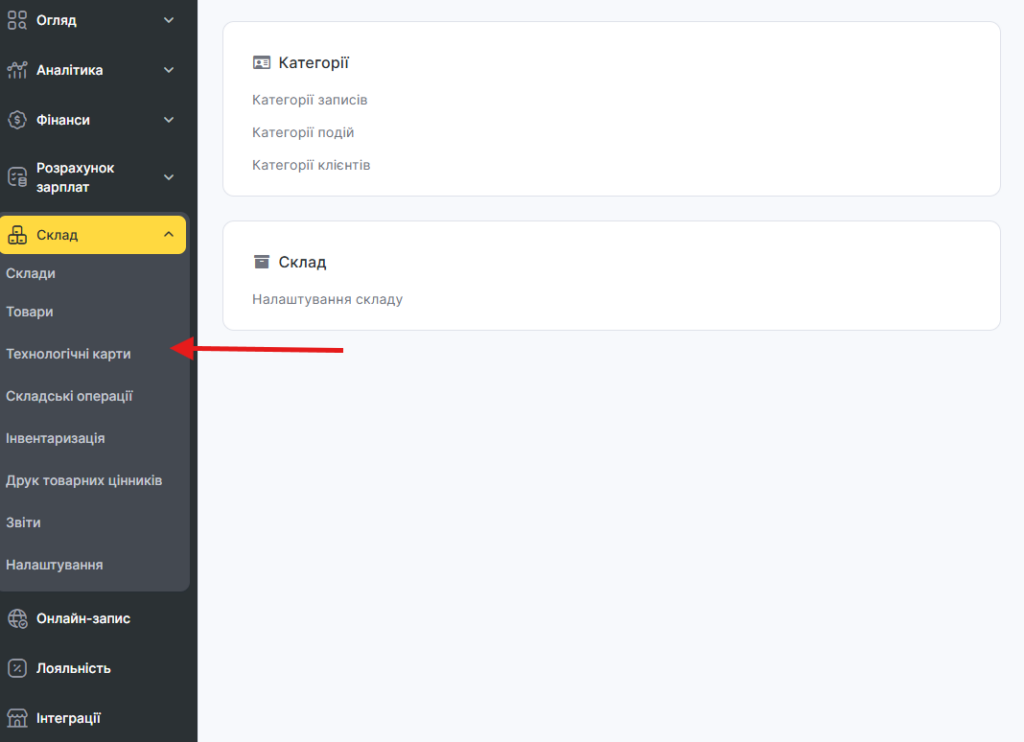Collapse the Склад section chevron

tap(168, 235)
